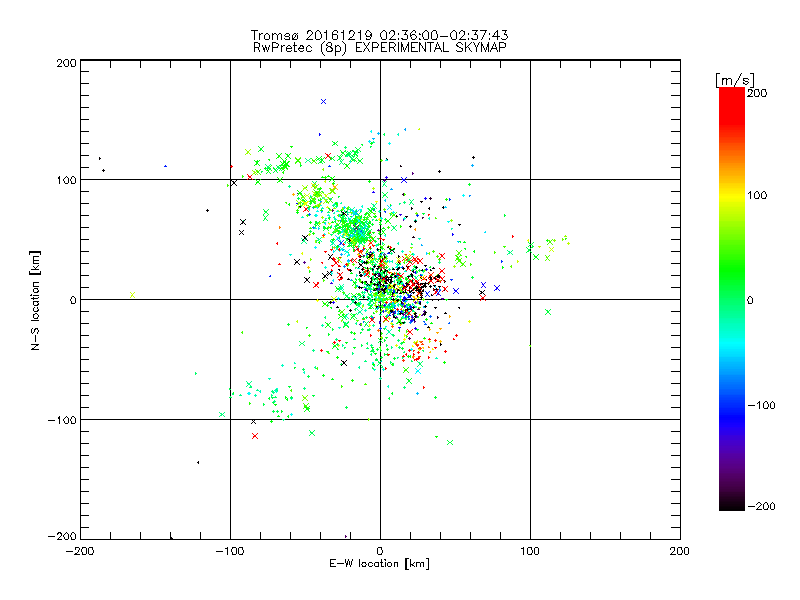Click the E-W axis tick label "0"
This screenshot has height=600, width=800.
point(380,551)
